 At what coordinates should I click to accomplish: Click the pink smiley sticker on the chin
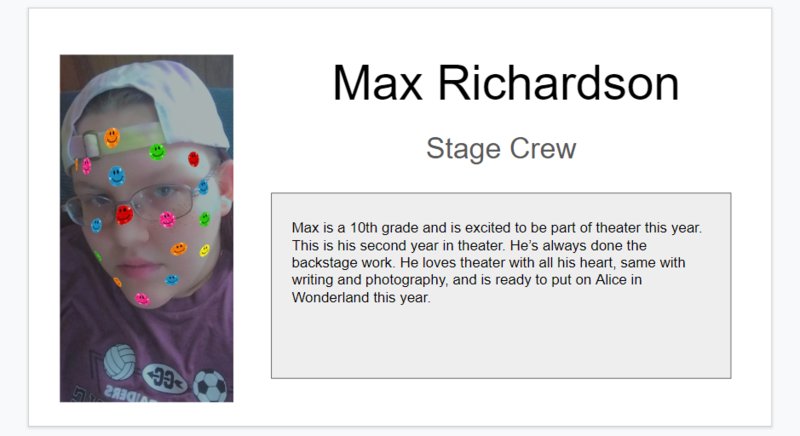(142, 299)
